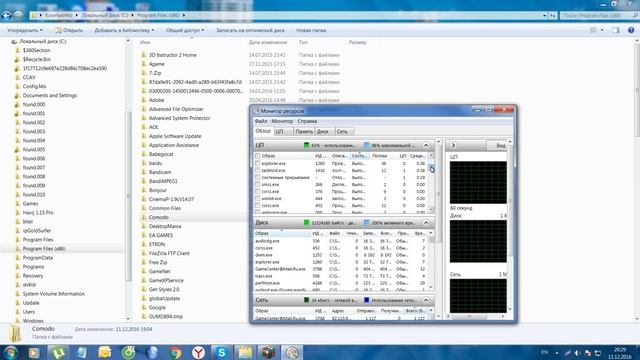
Task: Click green disk activity indicator in Диск header
Action: pyautogui.click(x=307, y=223)
